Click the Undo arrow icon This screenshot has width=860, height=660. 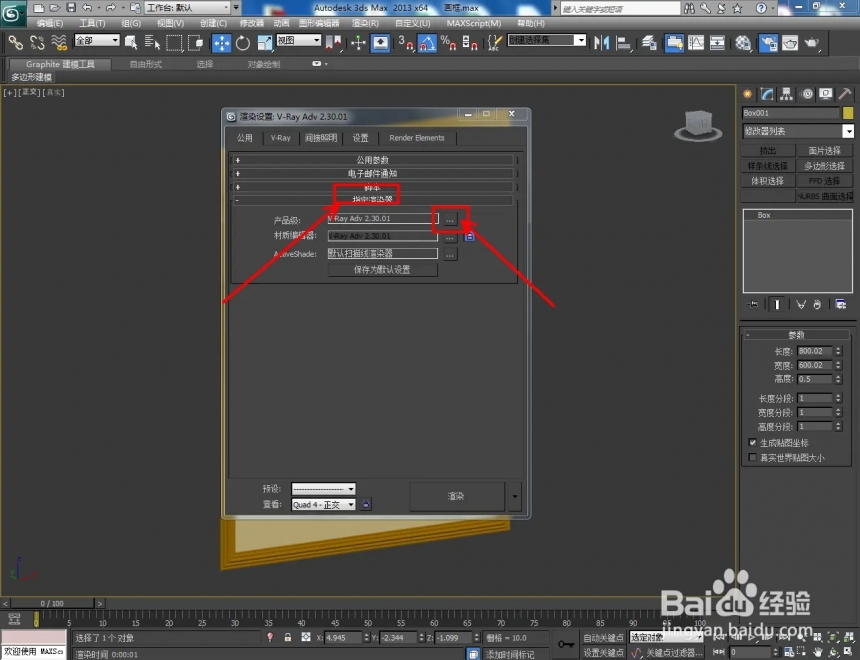(87, 8)
